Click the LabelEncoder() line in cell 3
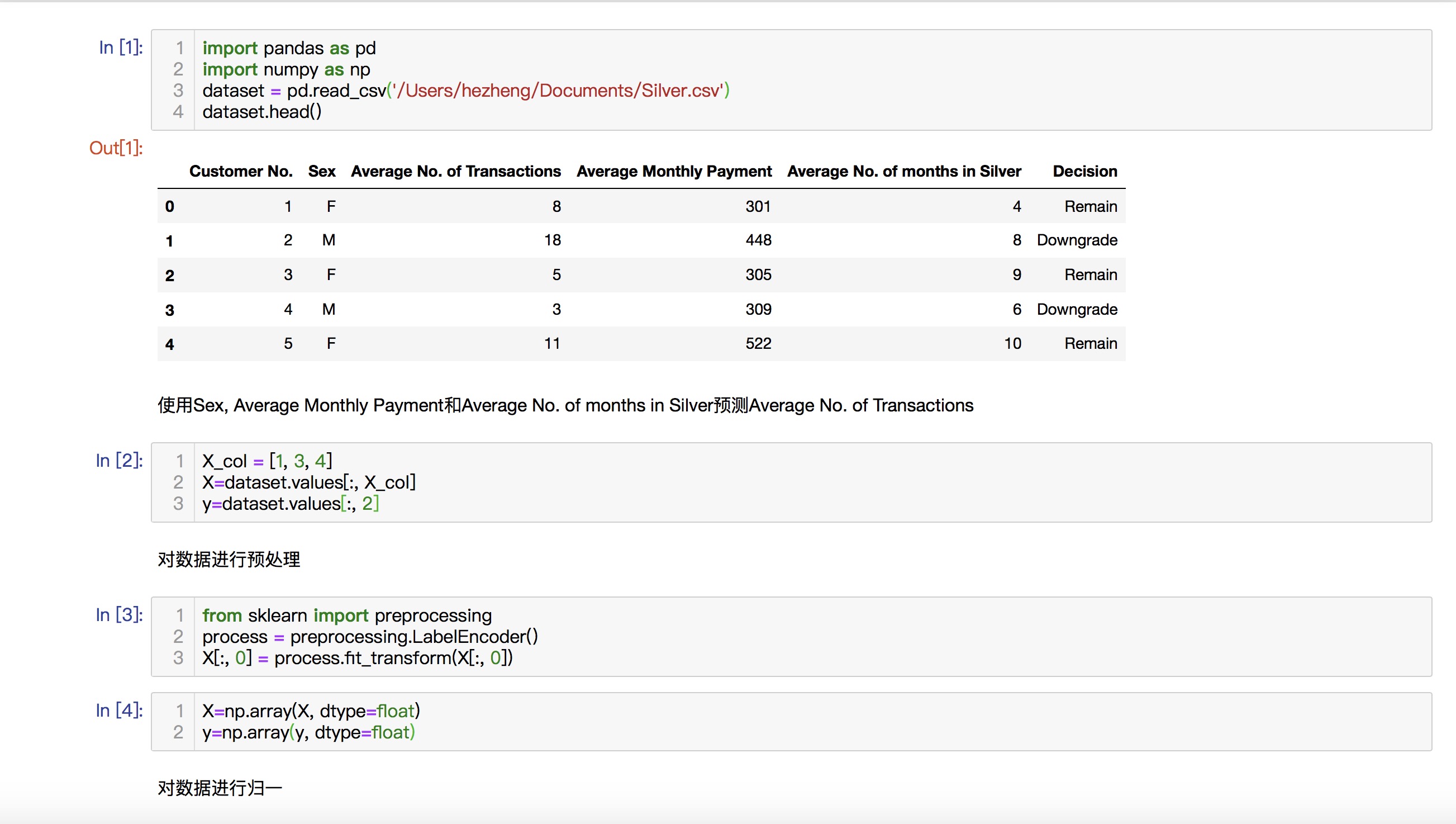Image resolution: width=1456 pixels, height=824 pixels. (x=370, y=637)
